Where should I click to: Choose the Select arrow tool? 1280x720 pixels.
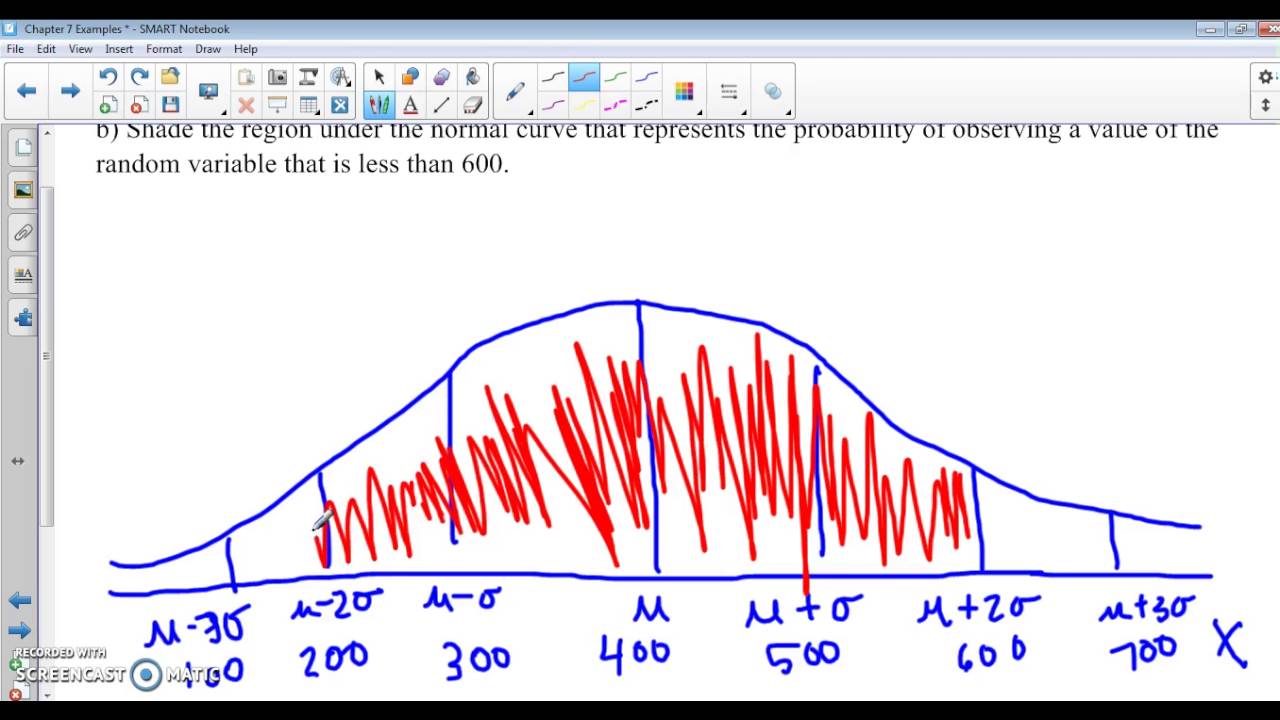(379, 77)
